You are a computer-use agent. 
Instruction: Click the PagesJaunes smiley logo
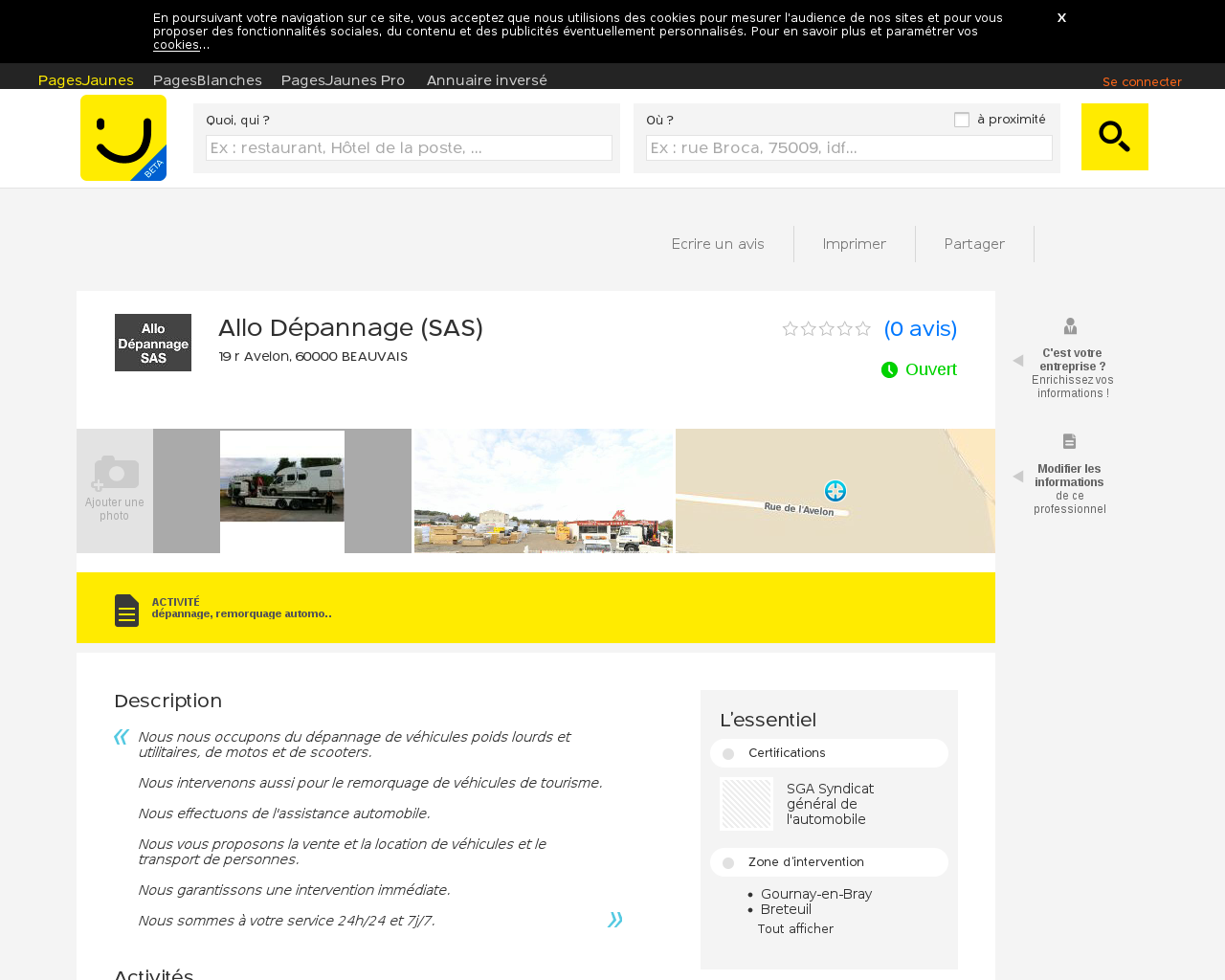tap(123, 138)
